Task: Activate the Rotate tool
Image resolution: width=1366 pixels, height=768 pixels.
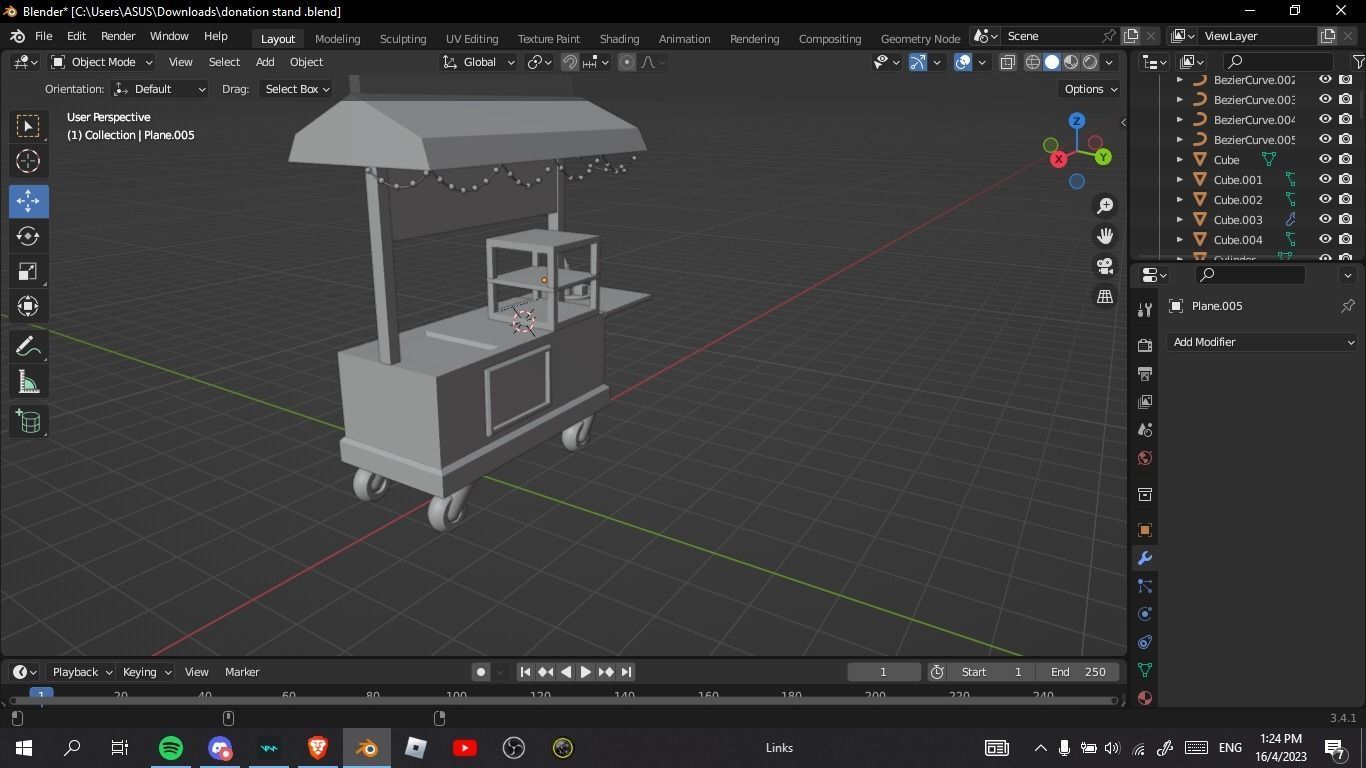Action: pyautogui.click(x=27, y=236)
